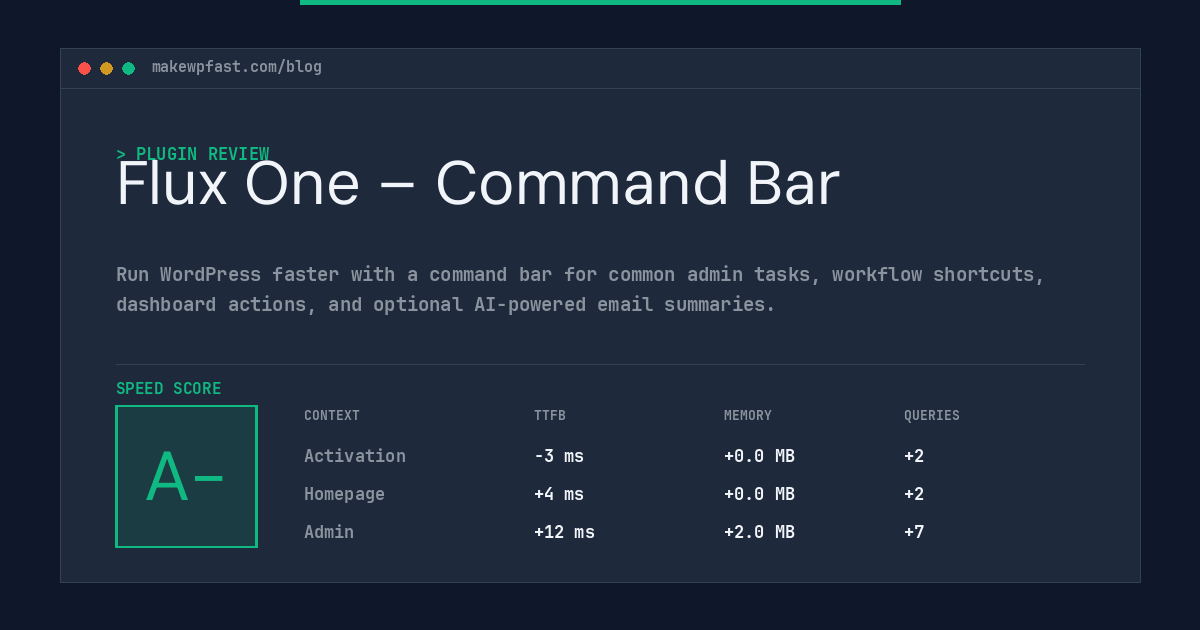This screenshot has width=1200, height=630.
Task: Click the 'SPEED SCORE' label
Action: click(169, 388)
